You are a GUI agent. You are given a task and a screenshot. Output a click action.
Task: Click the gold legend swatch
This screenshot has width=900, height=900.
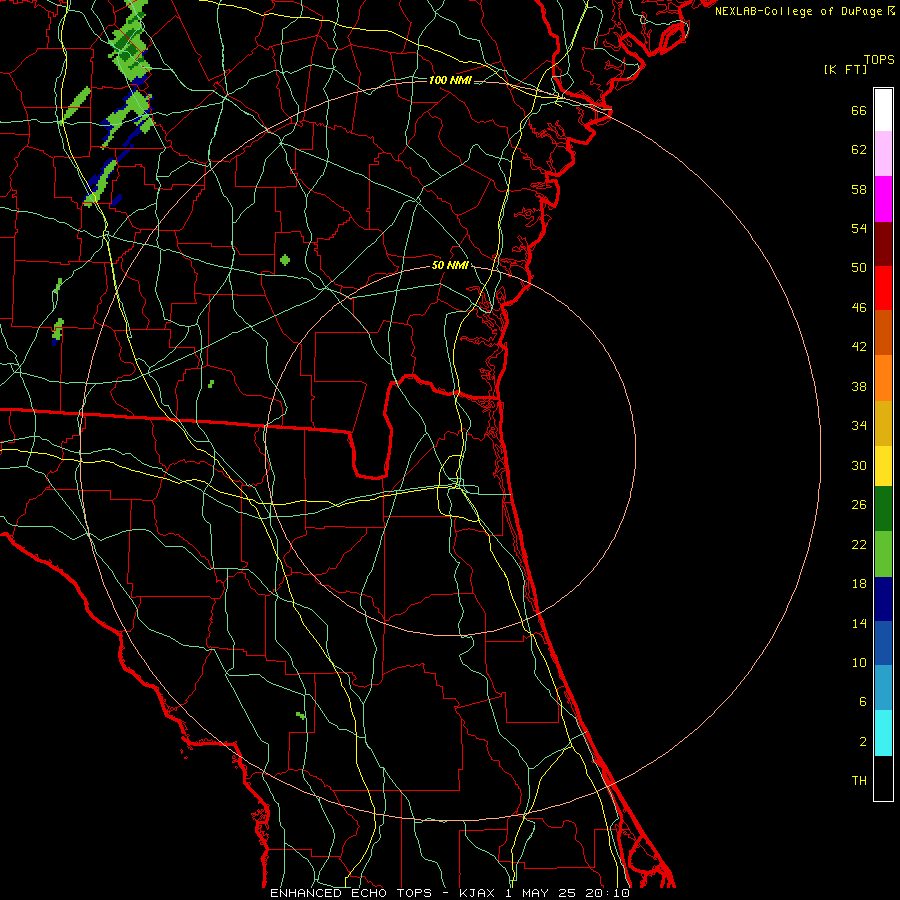(883, 423)
